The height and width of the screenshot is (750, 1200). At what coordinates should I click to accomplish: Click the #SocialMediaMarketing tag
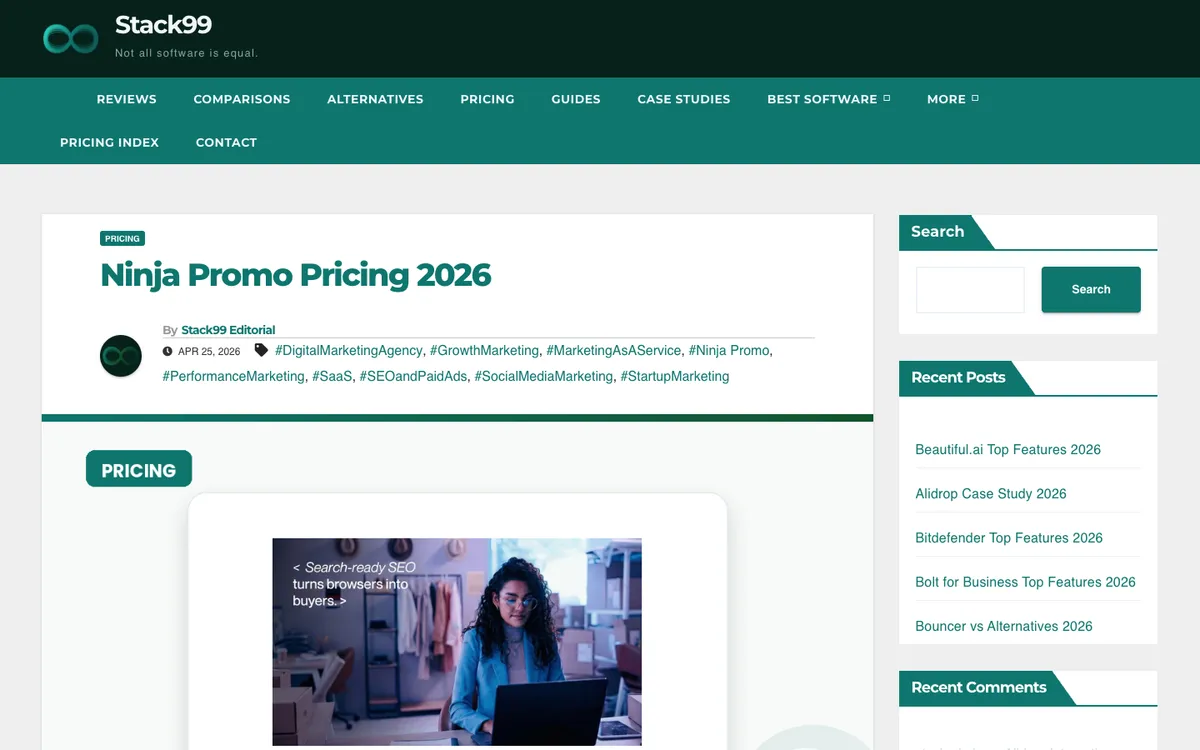coord(543,376)
